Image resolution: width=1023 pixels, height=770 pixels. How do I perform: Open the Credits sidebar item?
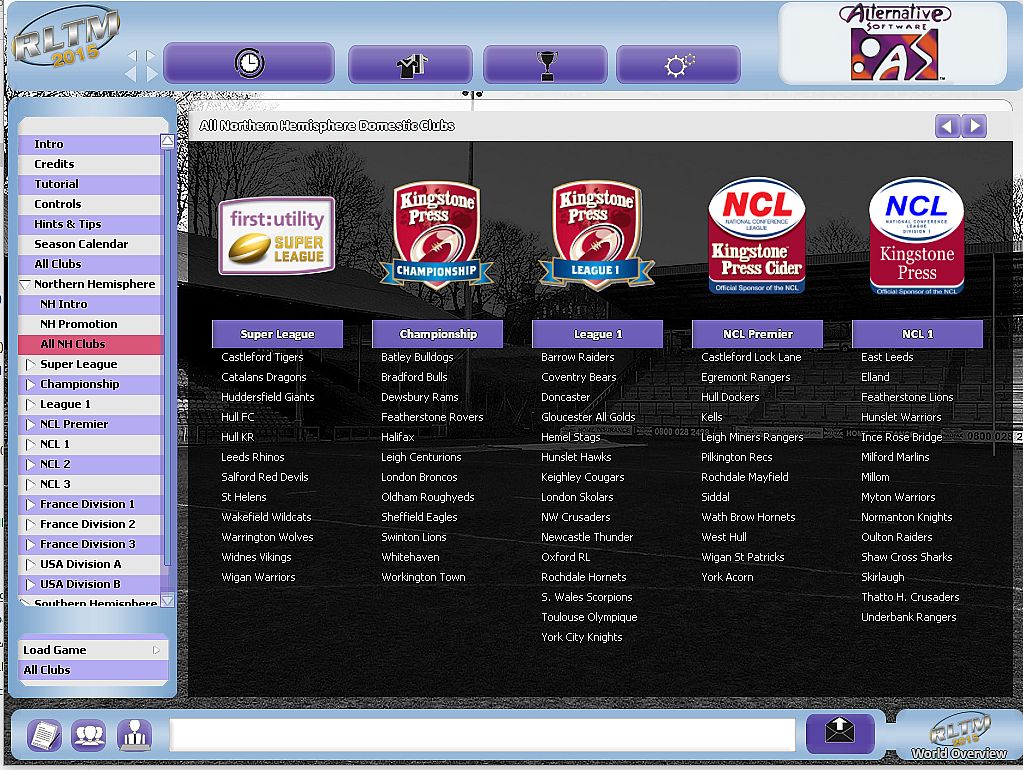pyautogui.click(x=89, y=164)
